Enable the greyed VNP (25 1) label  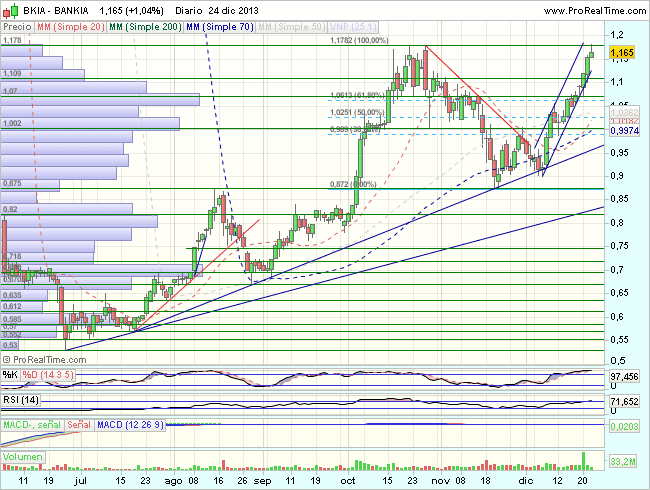click(x=353, y=27)
